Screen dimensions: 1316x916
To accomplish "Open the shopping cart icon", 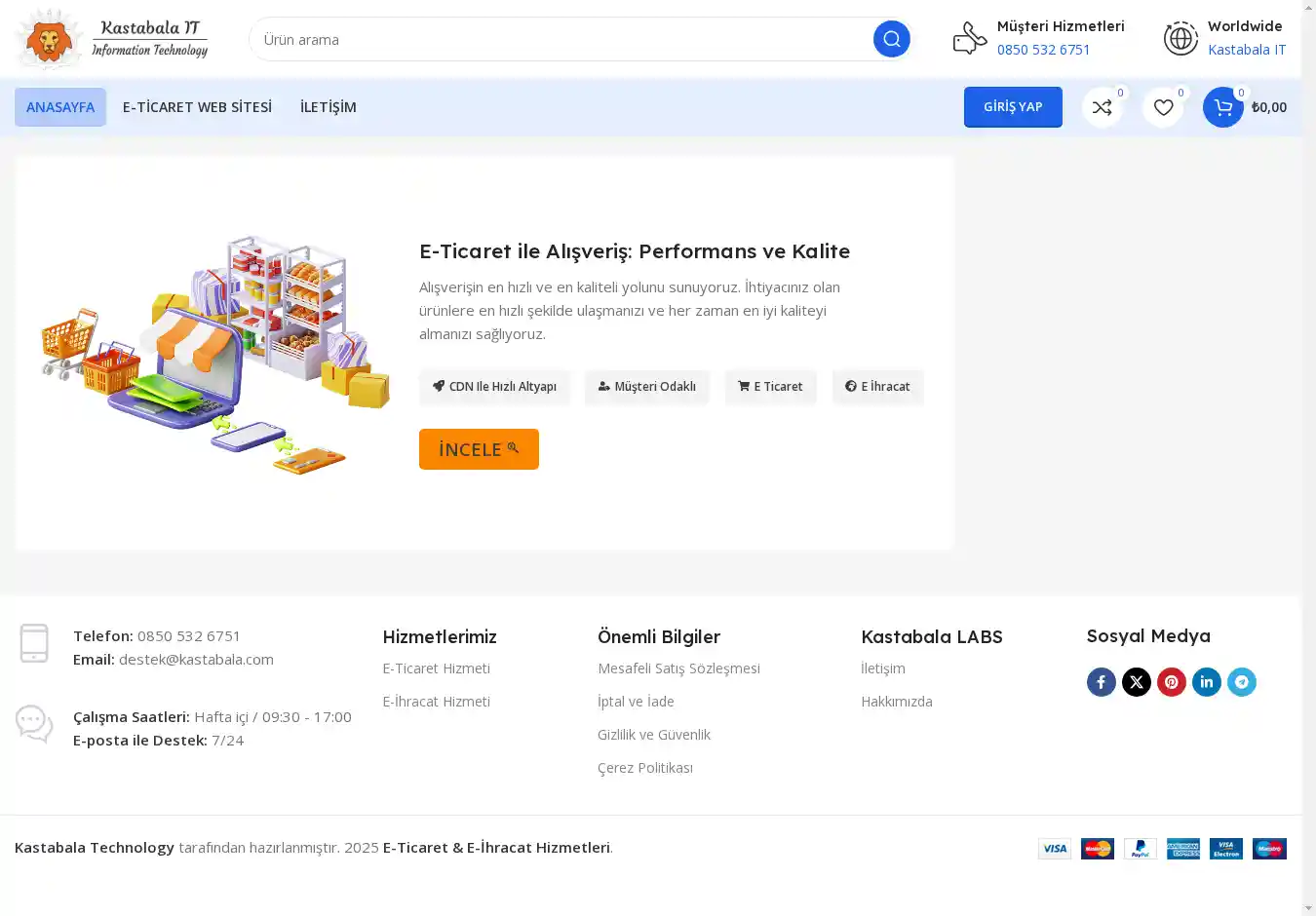I will (1222, 107).
